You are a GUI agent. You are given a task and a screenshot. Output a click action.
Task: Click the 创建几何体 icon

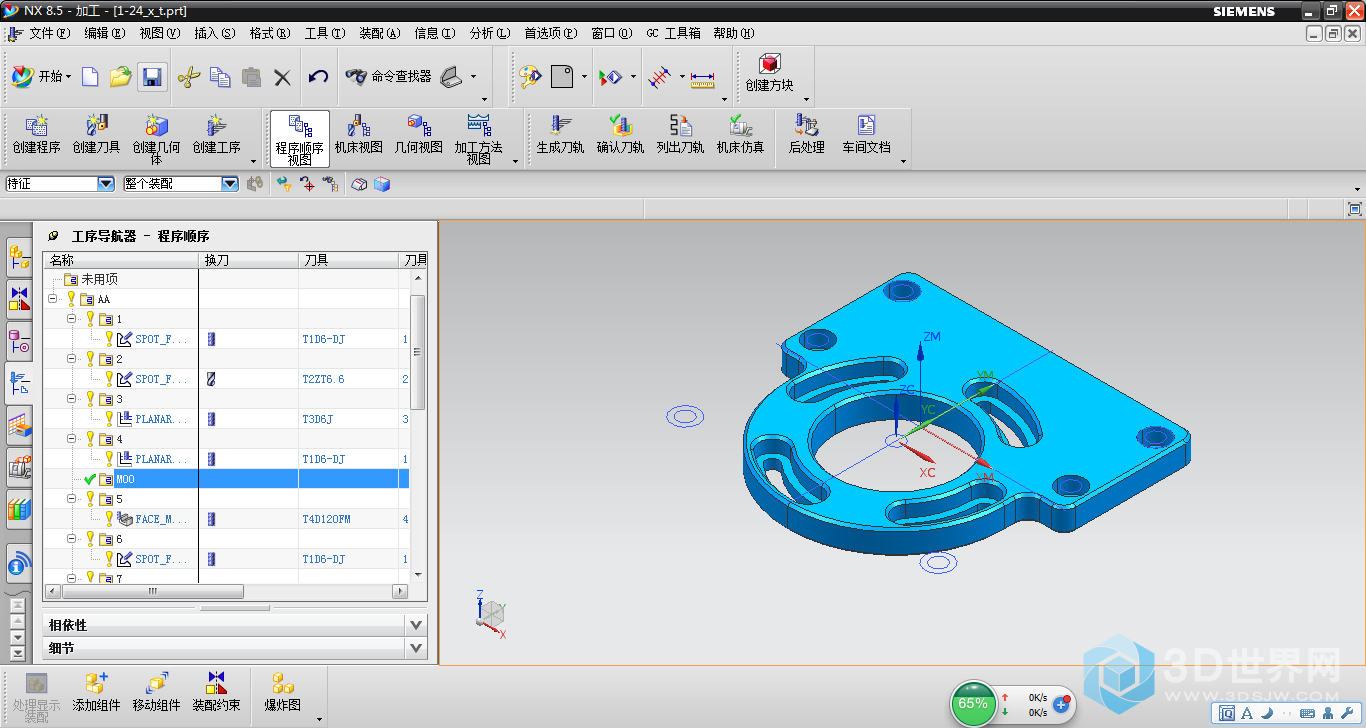pyautogui.click(x=157, y=139)
